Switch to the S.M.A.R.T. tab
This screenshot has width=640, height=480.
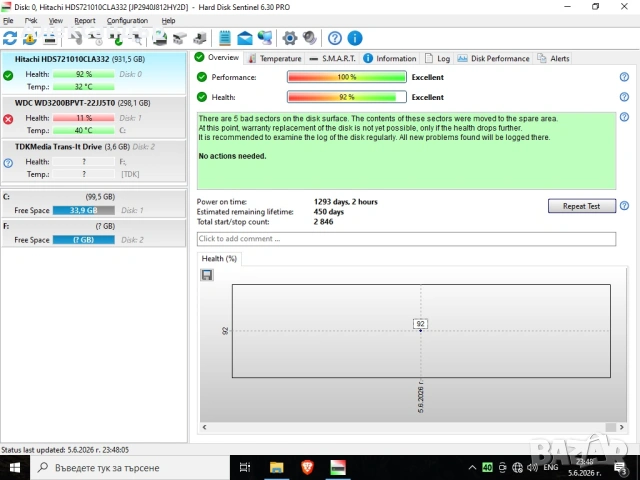point(333,58)
